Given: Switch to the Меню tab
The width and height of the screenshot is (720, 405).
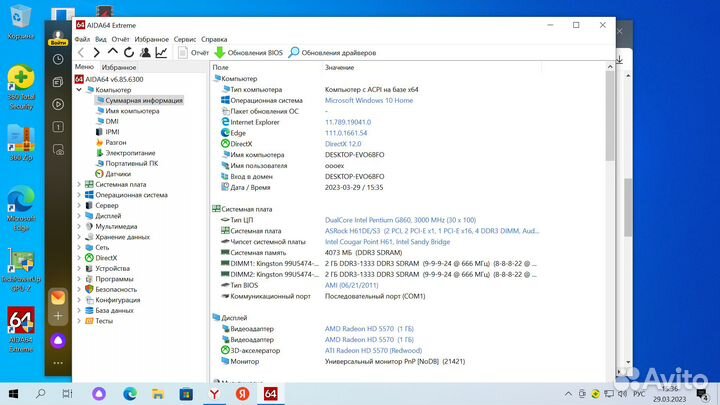Looking at the screenshot, I should (x=84, y=67).
